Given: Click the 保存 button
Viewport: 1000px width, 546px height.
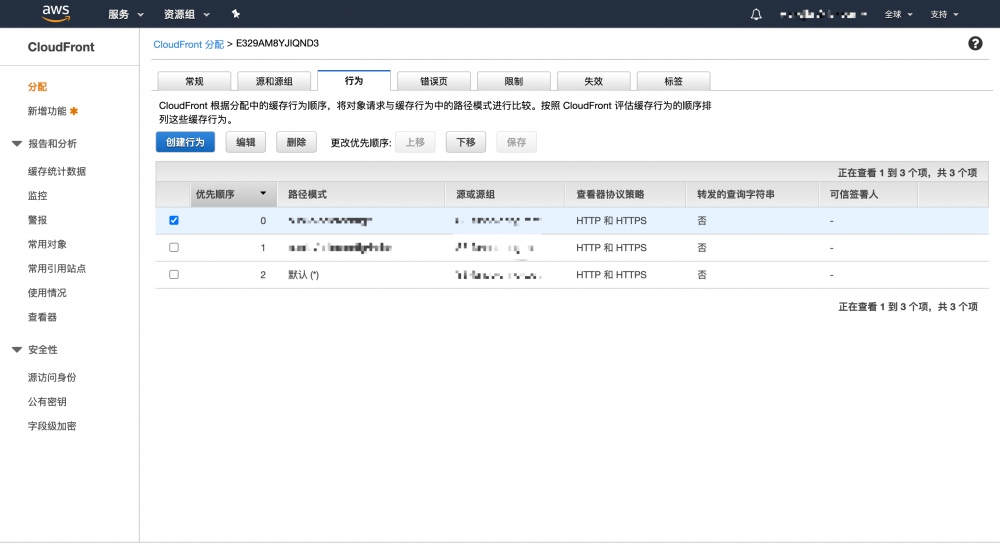Looking at the screenshot, I should [517, 142].
